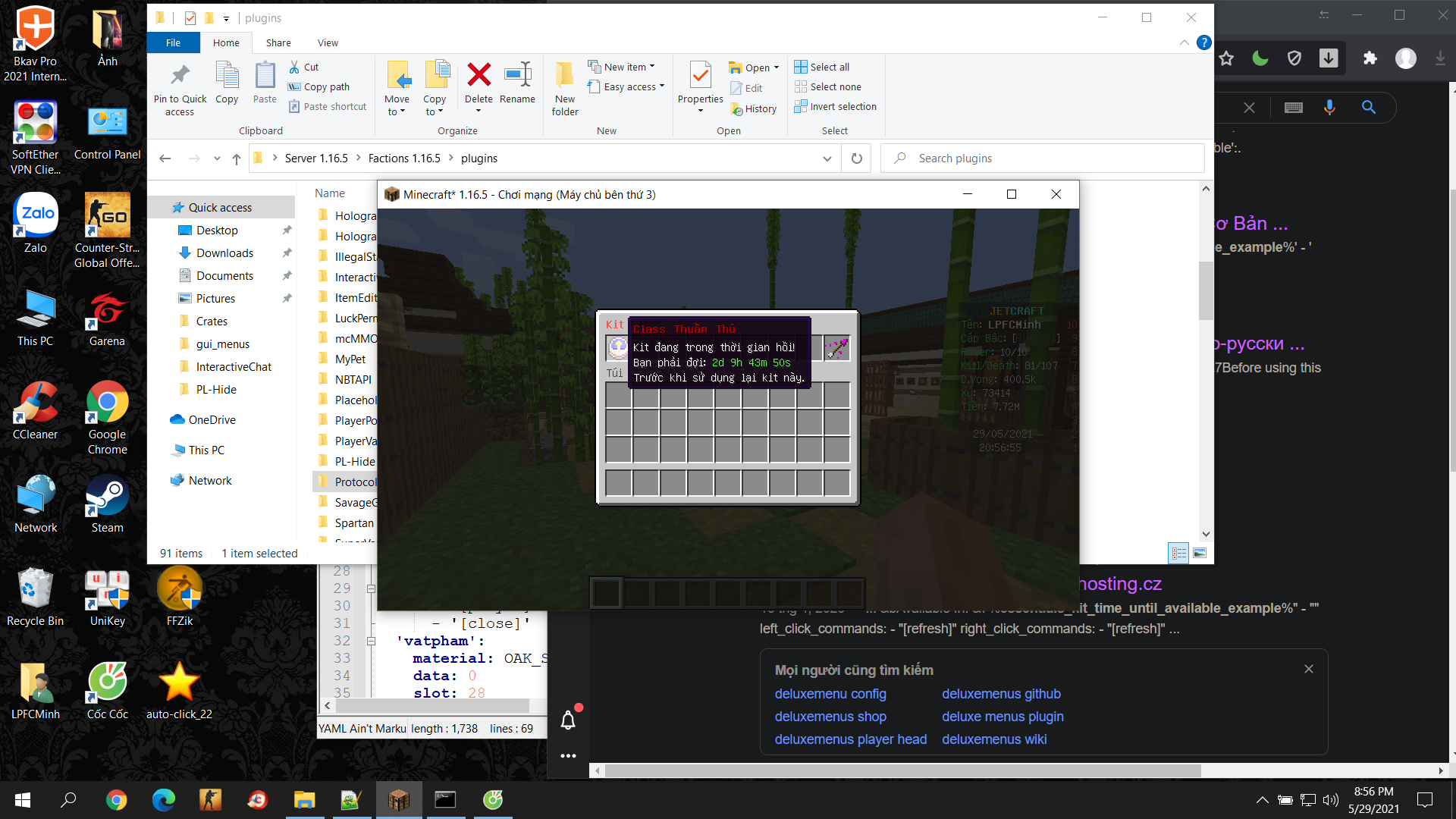Open the View ribbon tab

click(328, 43)
